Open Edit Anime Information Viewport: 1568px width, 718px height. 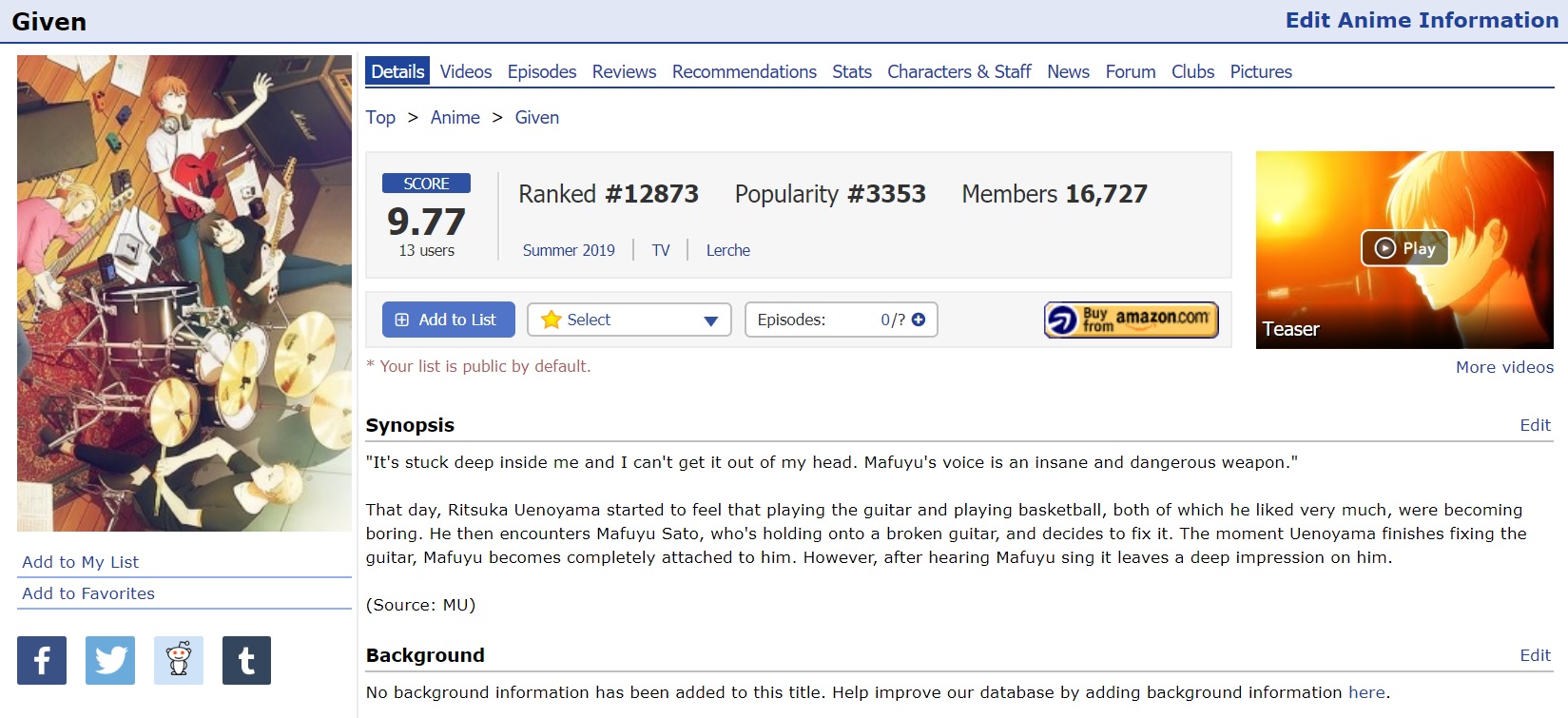[x=1421, y=20]
